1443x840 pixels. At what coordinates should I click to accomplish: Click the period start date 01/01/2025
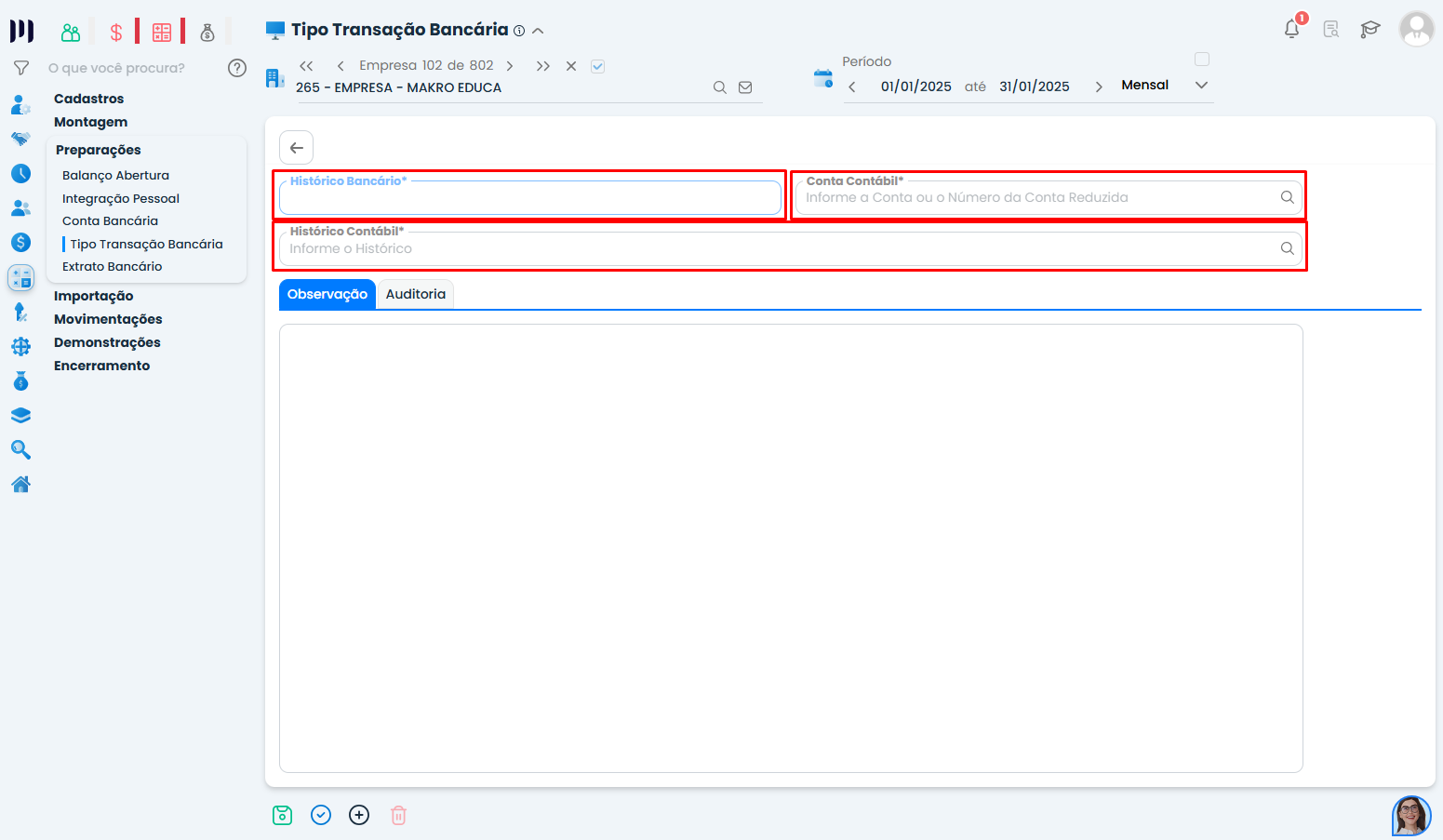coord(916,87)
